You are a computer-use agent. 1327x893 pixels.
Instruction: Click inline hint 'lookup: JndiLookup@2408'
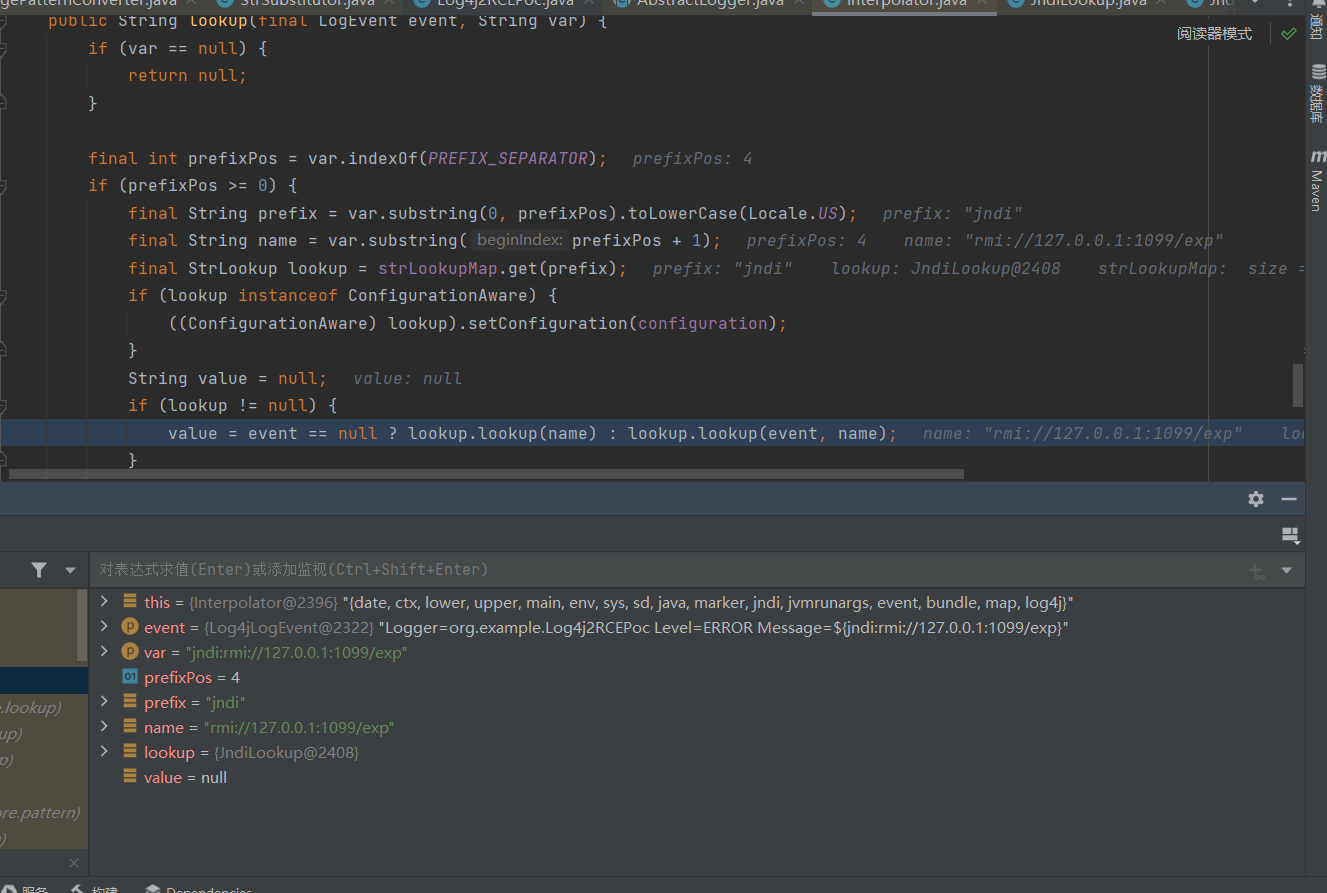coord(946,268)
